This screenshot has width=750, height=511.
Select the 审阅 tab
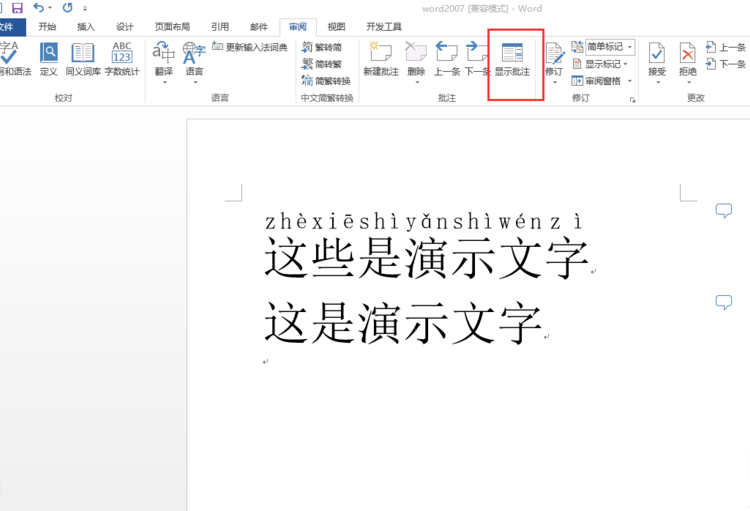298,27
